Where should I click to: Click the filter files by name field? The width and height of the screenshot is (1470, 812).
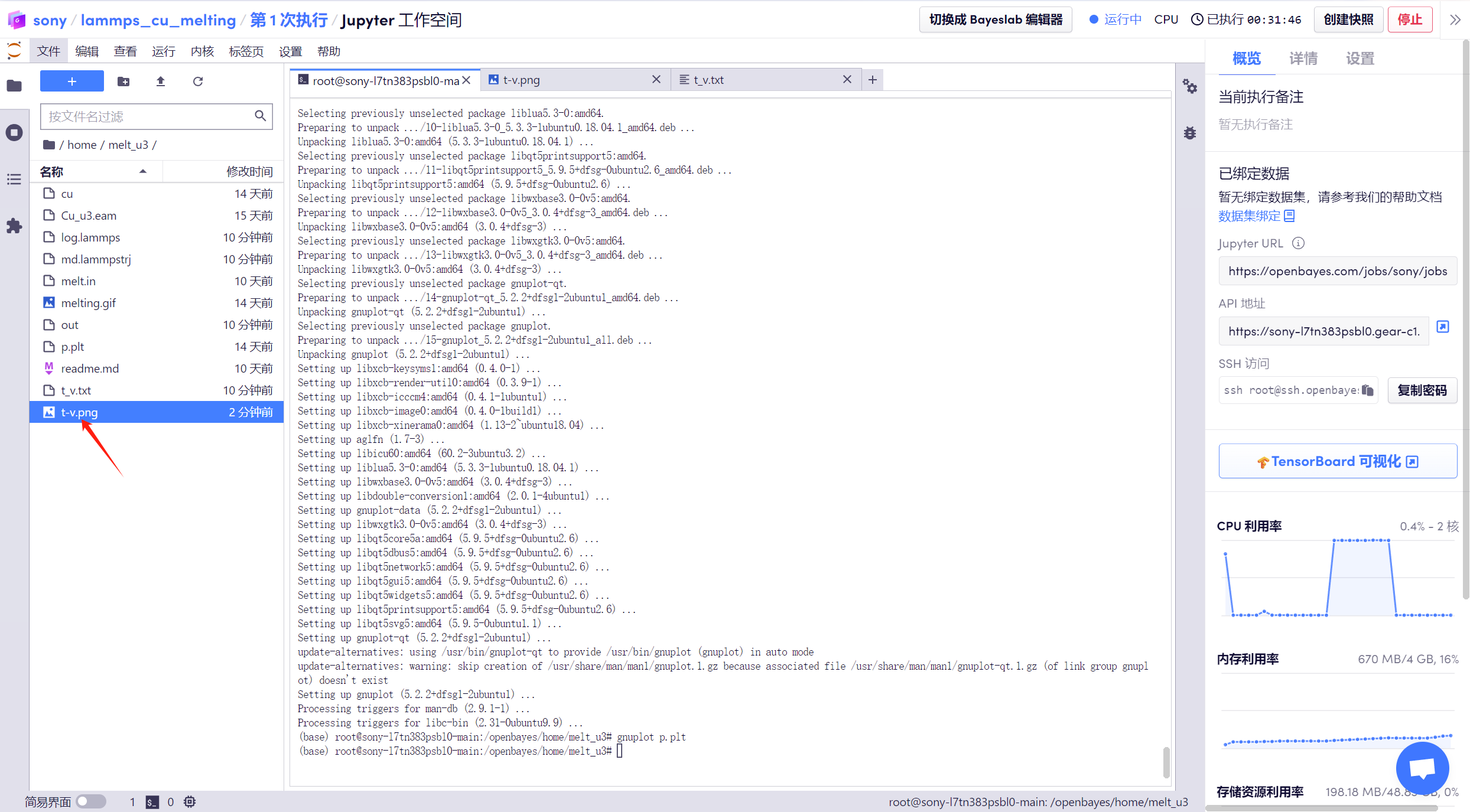(148, 116)
